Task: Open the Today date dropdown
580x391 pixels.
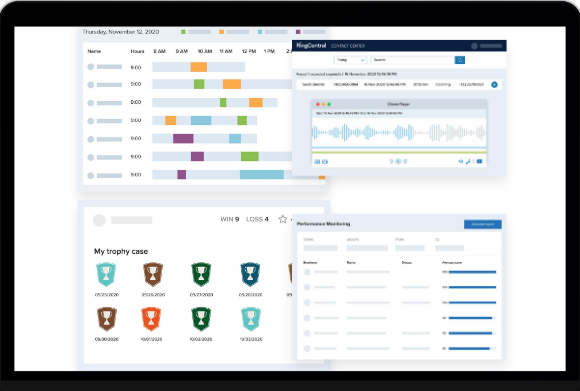Action: click(x=350, y=60)
